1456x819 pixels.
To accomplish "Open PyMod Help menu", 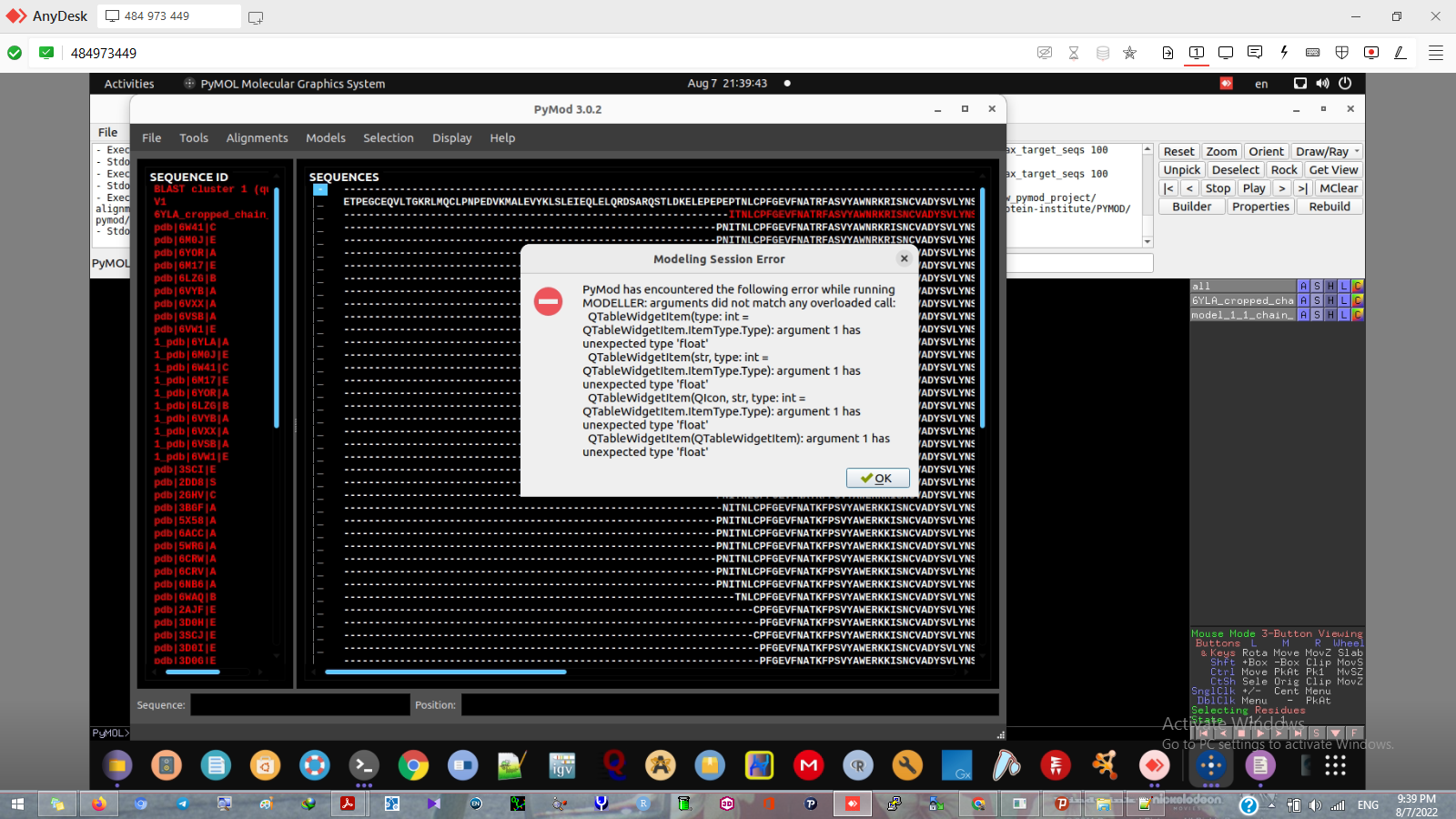I will (502, 137).
